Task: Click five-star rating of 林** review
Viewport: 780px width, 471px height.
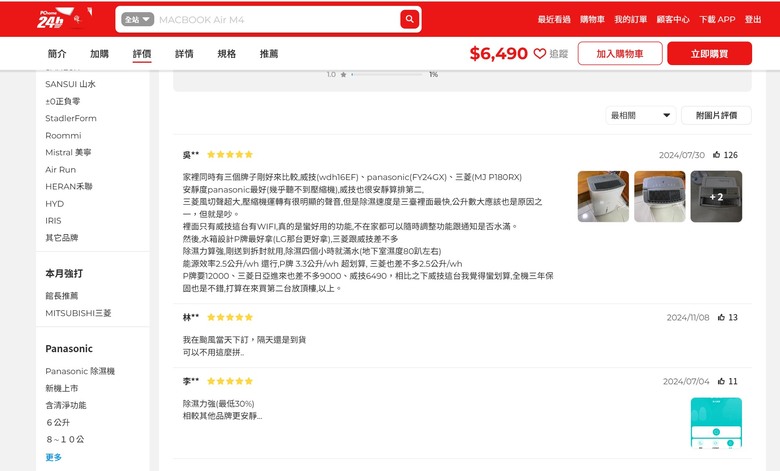Action: 230,317
